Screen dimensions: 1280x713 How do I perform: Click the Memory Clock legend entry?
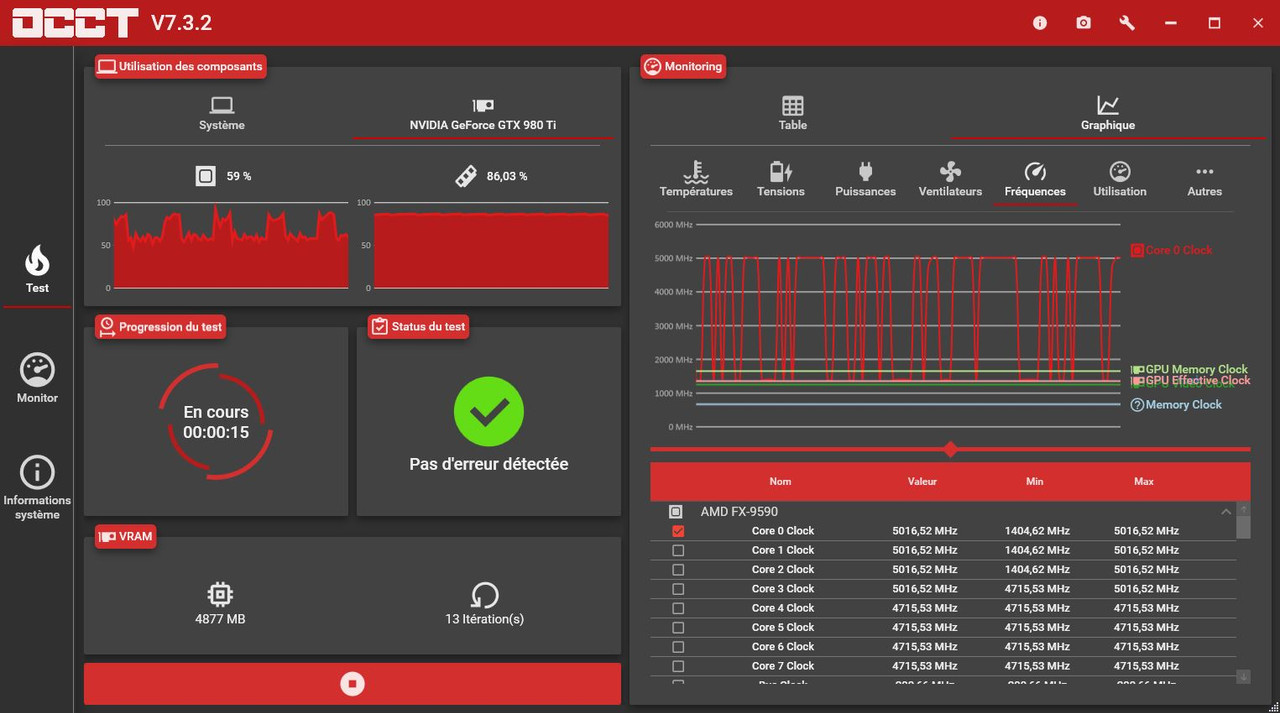pos(1176,405)
